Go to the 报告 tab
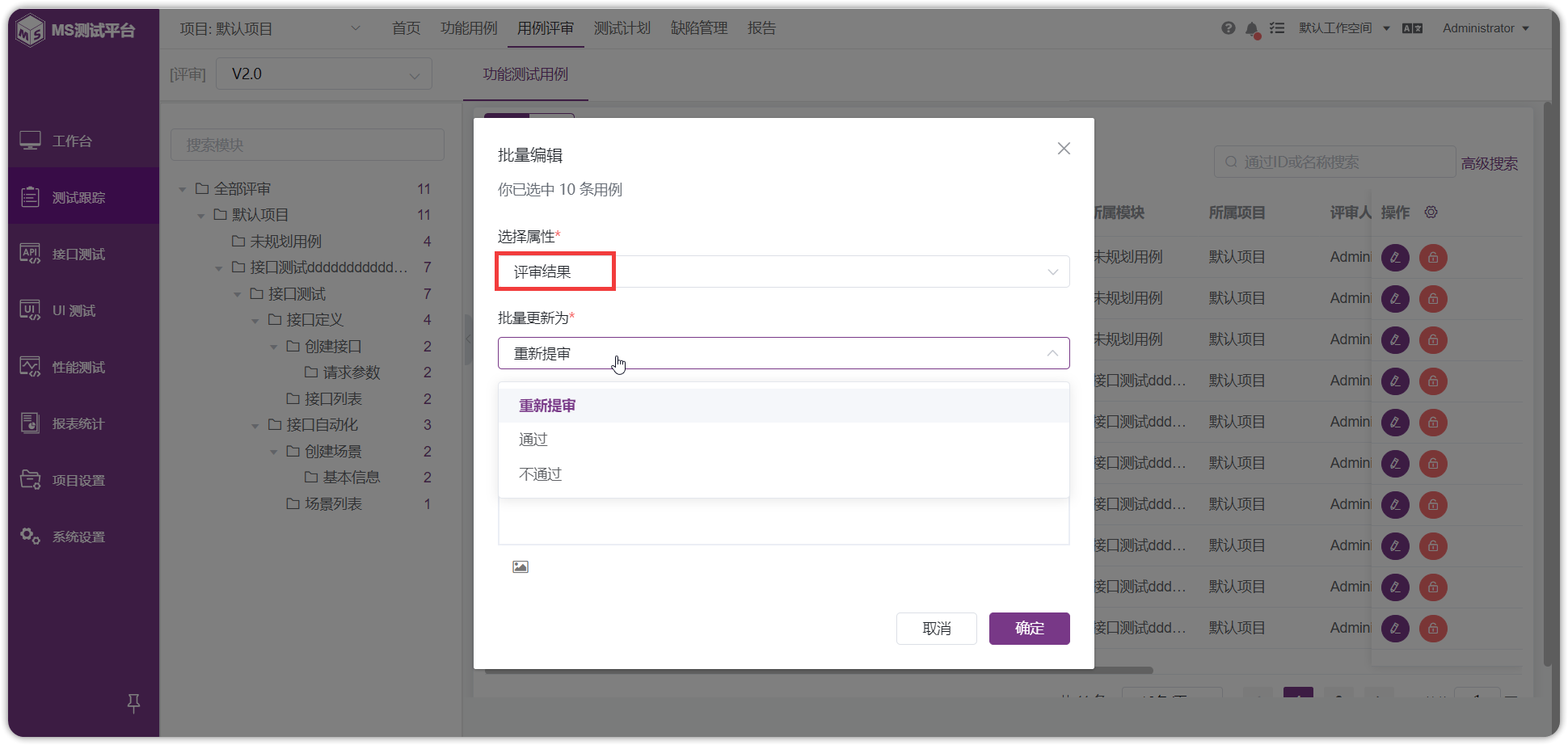Viewport: 1568px width, 745px height. pos(761,28)
